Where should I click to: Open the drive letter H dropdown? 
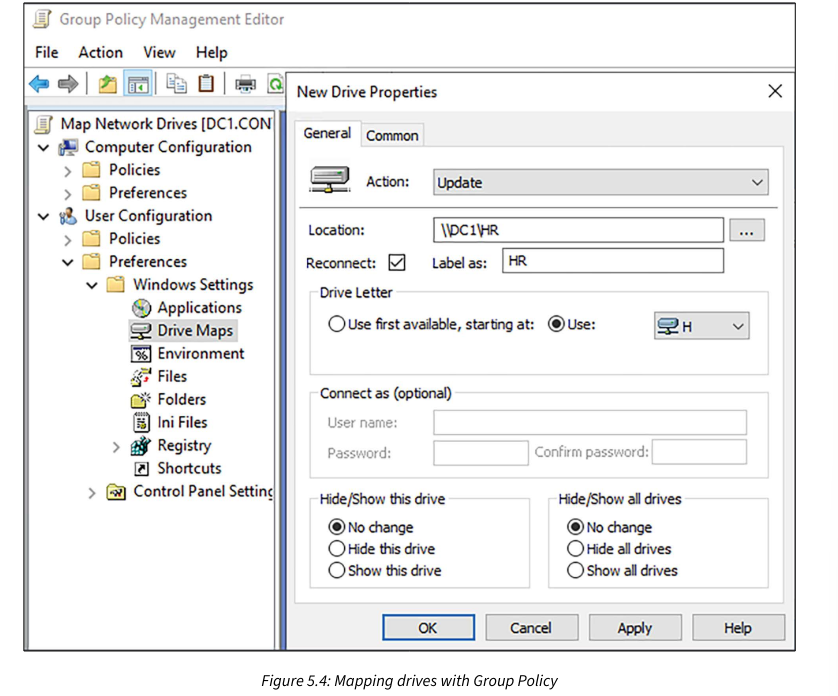pos(701,326)
